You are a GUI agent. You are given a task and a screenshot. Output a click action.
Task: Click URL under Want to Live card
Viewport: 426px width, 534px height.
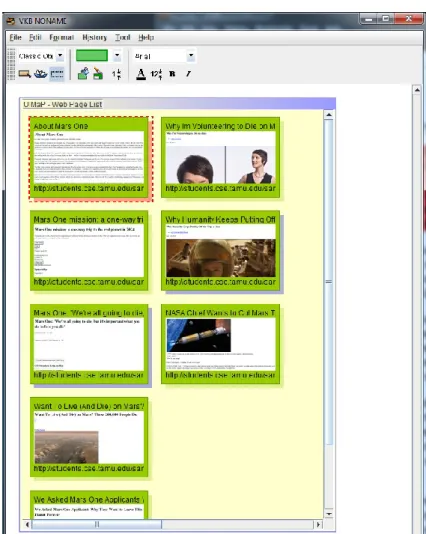point(89,469)
